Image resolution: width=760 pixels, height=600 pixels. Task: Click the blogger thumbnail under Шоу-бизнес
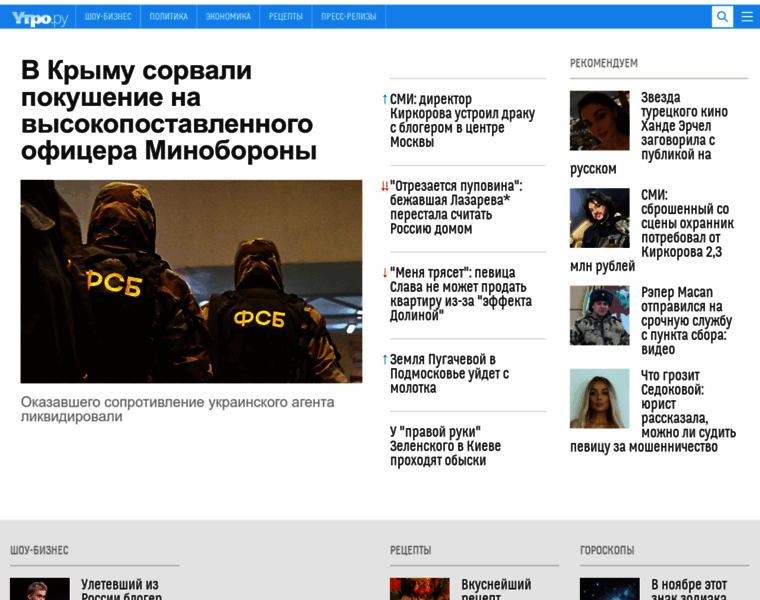(40, 589)
